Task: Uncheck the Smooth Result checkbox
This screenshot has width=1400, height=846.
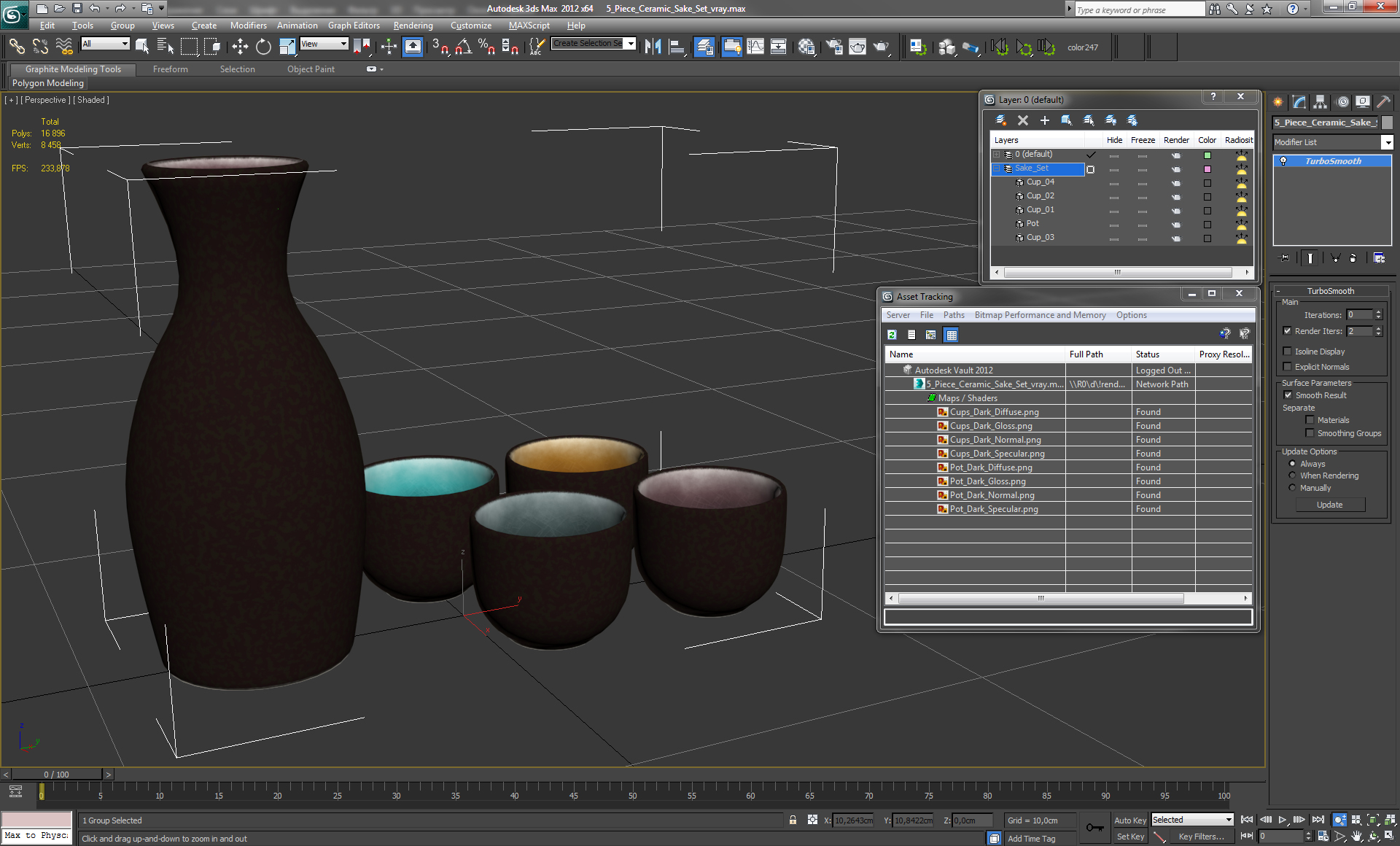Action: click(x=1288, y=395)
